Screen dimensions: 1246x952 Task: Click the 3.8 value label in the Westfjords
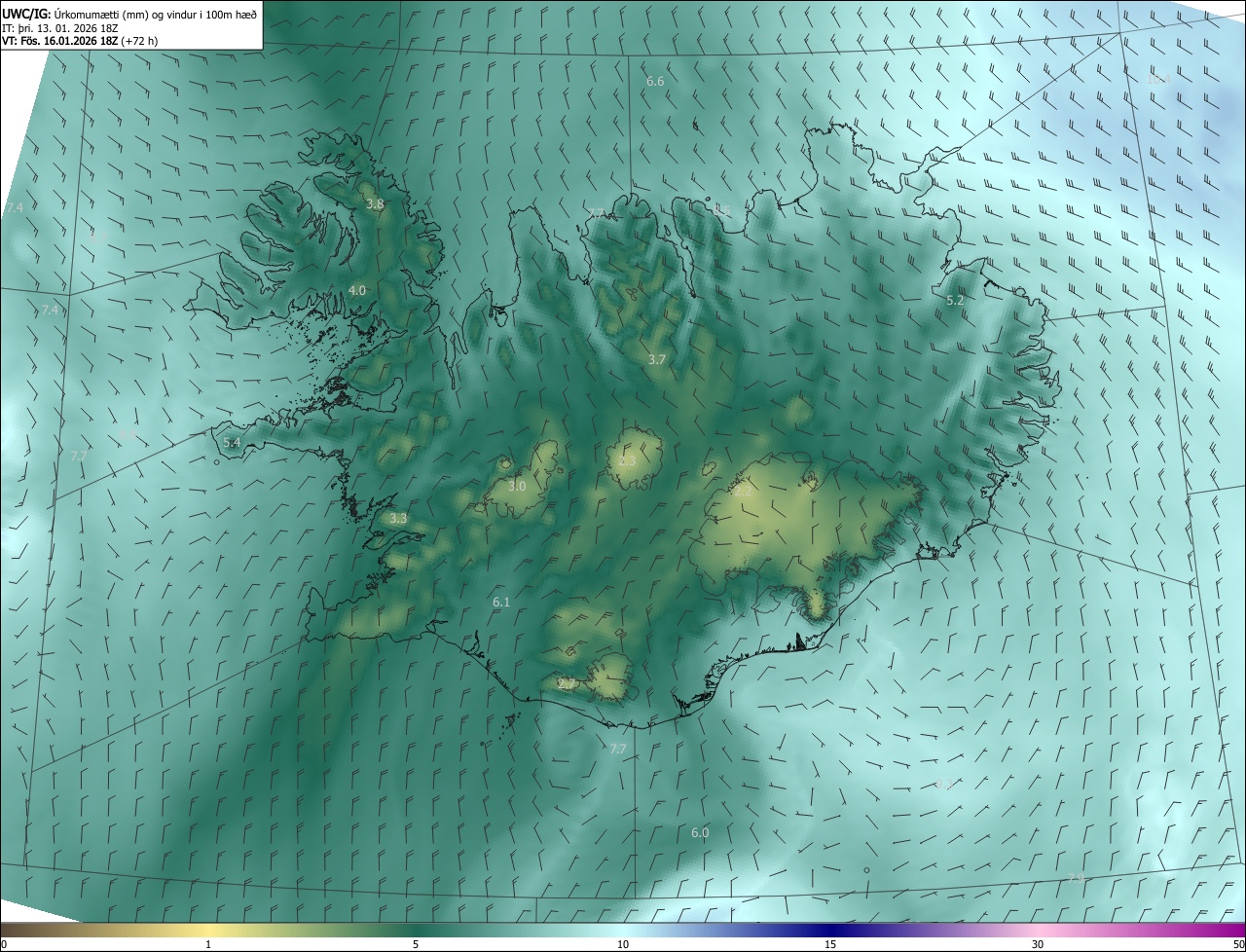click(x=375, y=204)
